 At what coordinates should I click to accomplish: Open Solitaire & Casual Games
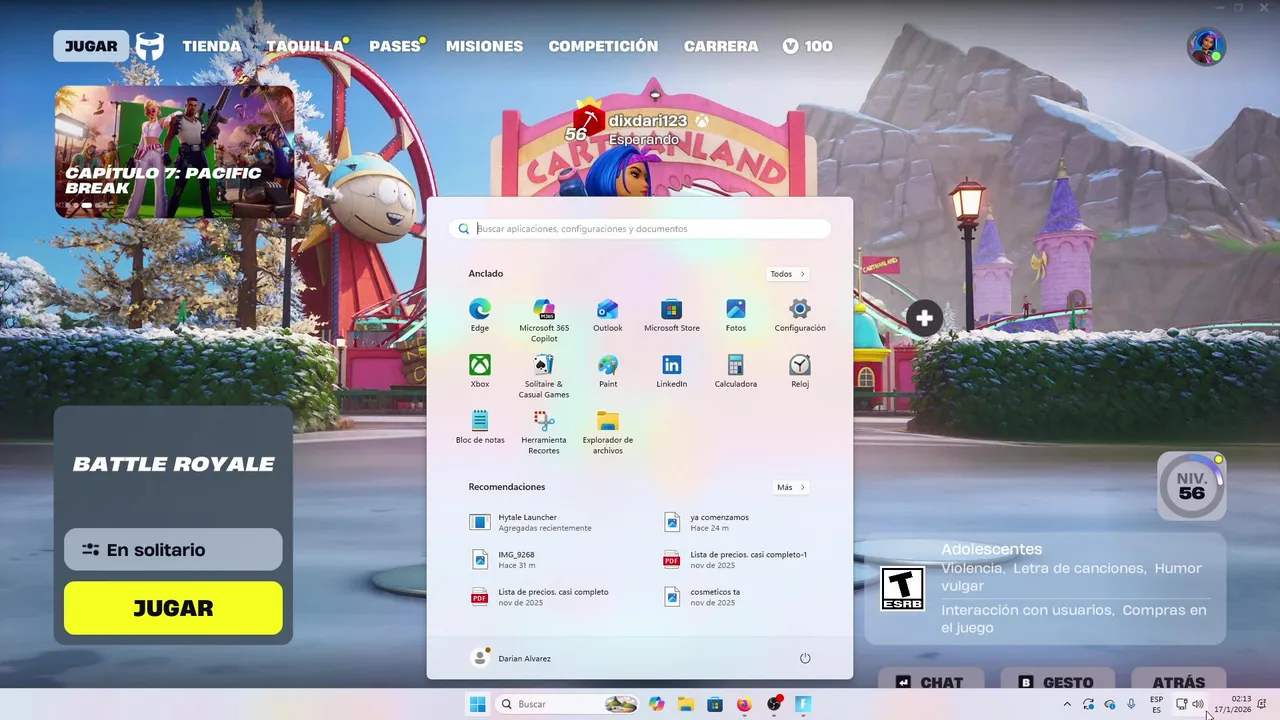coord(544,376)
